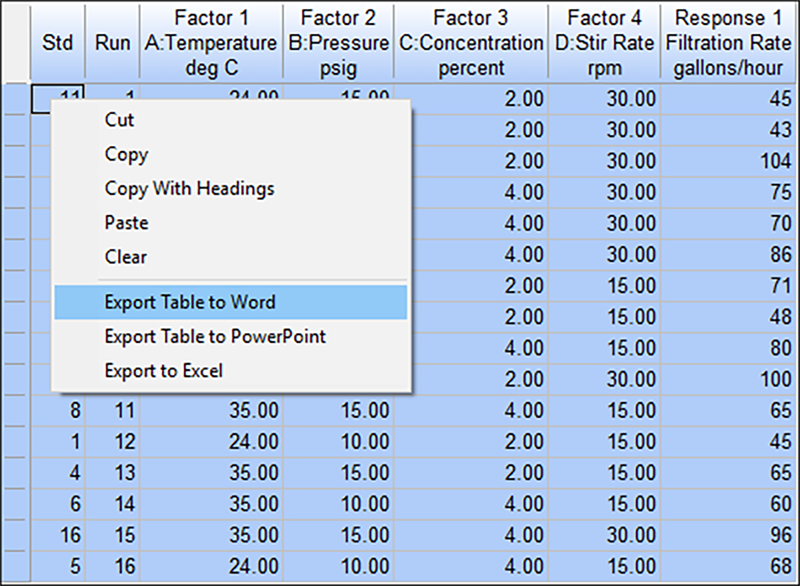Click Filtration Rate cell with value 71
This screenshot has height=586, width=800.
coord(728,286)
